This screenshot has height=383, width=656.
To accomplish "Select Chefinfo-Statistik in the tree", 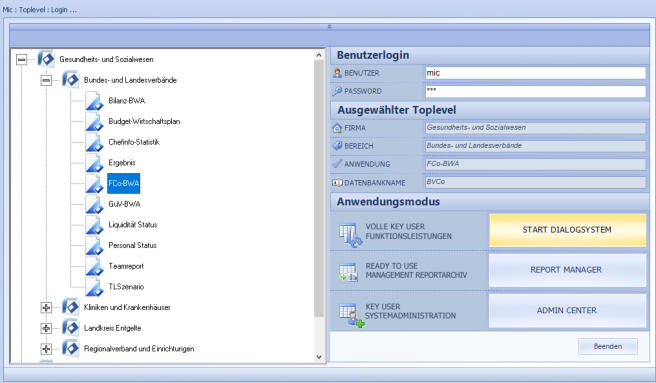I will tap(134, 142).
